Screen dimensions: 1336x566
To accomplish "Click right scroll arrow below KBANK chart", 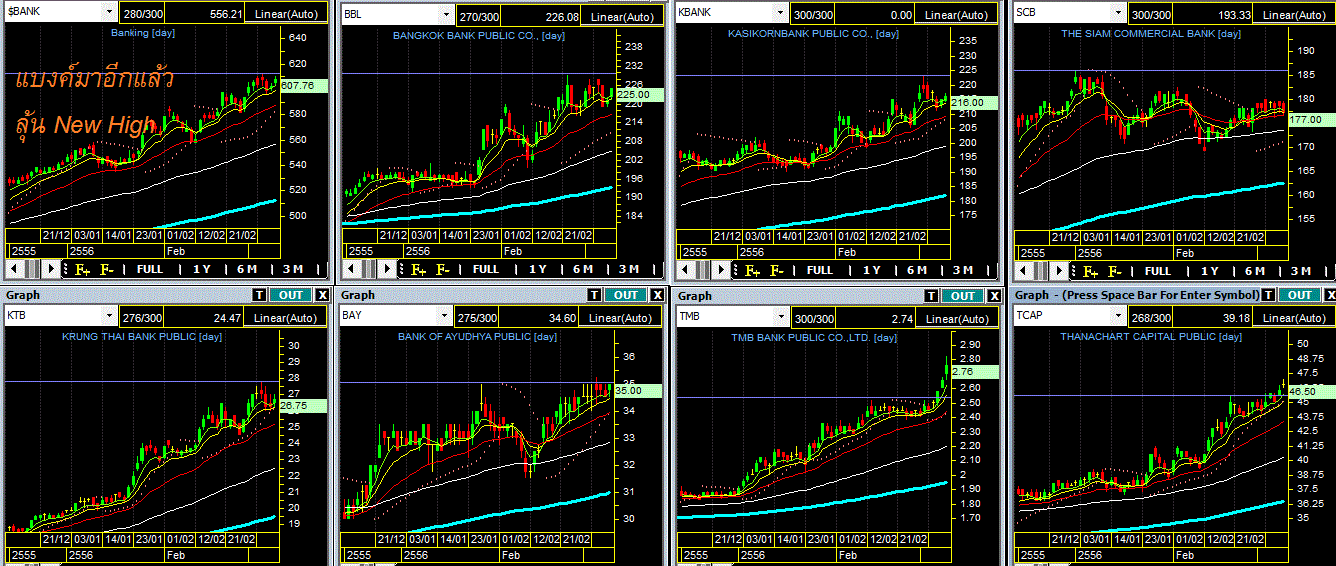I will pos(722,269).
